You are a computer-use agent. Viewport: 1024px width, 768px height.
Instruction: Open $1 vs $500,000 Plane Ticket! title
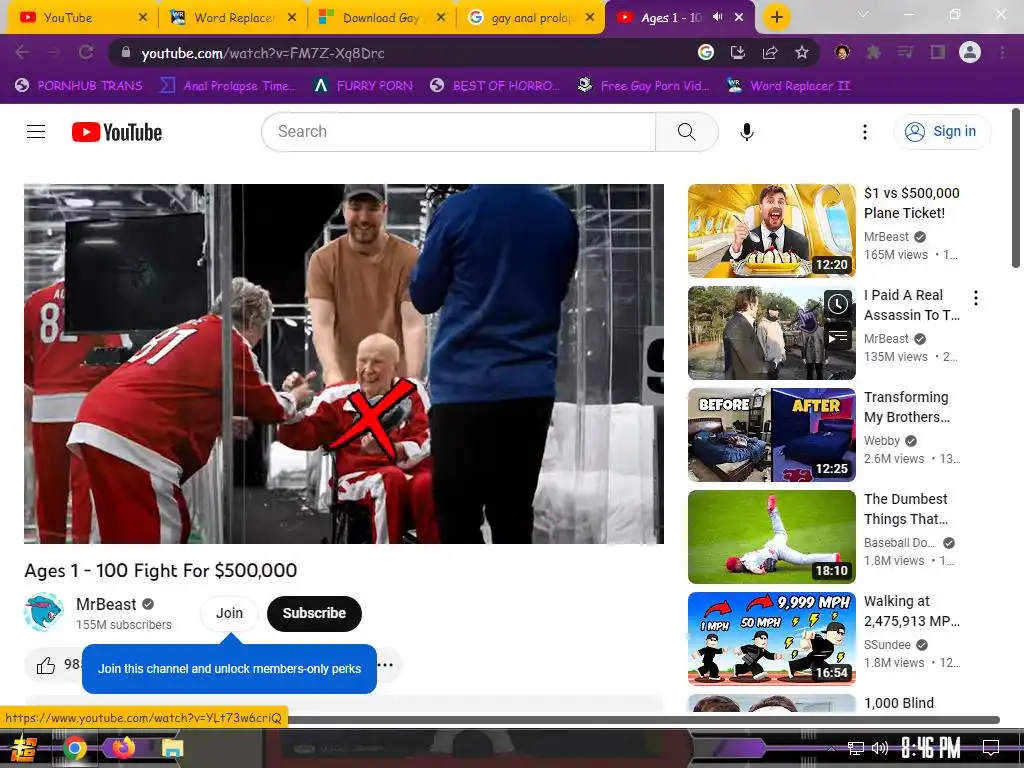tap(912, 203)
